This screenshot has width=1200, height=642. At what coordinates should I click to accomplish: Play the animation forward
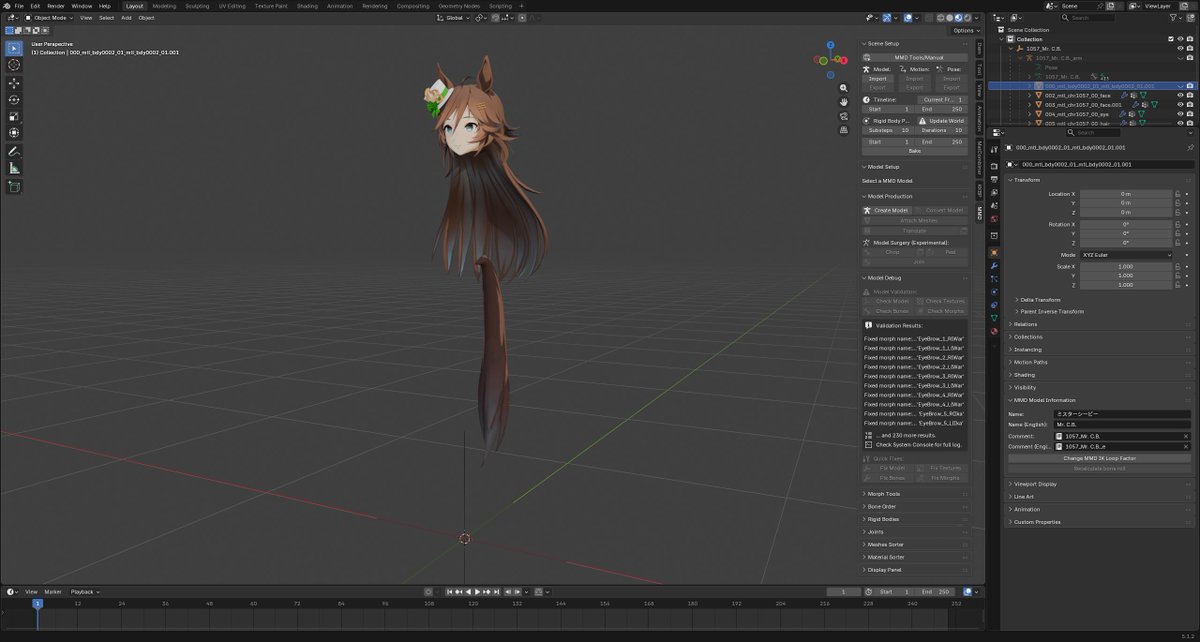click(479, 592)
